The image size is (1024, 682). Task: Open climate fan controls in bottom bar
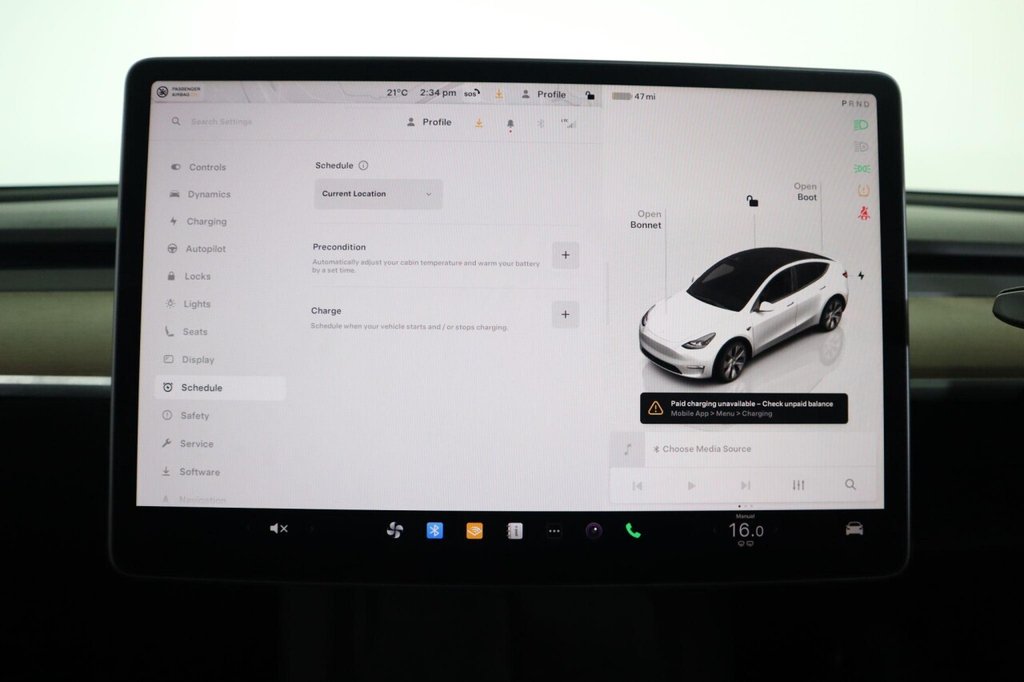[395, 530]
